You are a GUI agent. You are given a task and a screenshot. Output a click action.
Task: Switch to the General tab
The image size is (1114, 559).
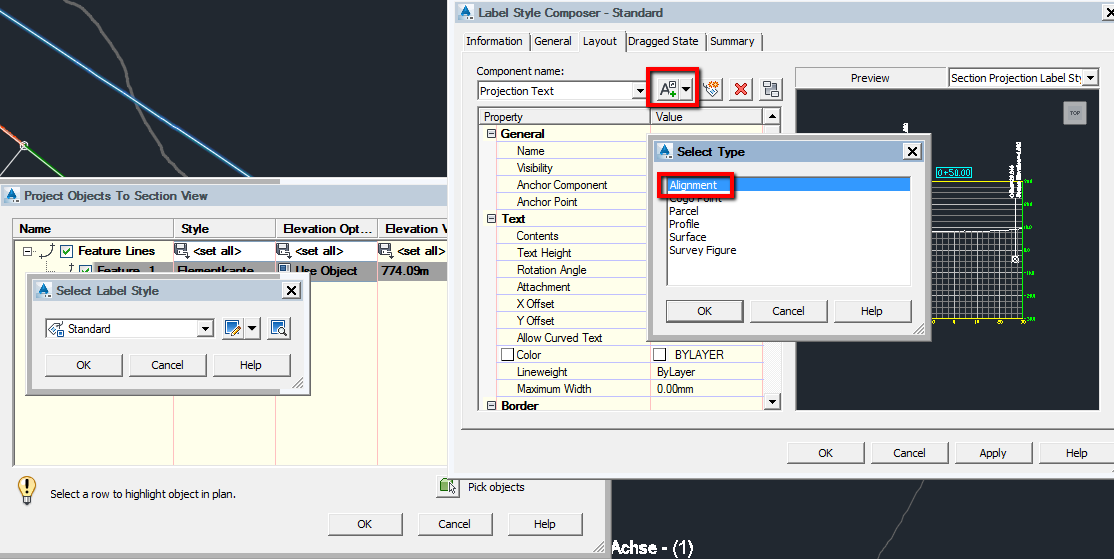pos(553,41)
